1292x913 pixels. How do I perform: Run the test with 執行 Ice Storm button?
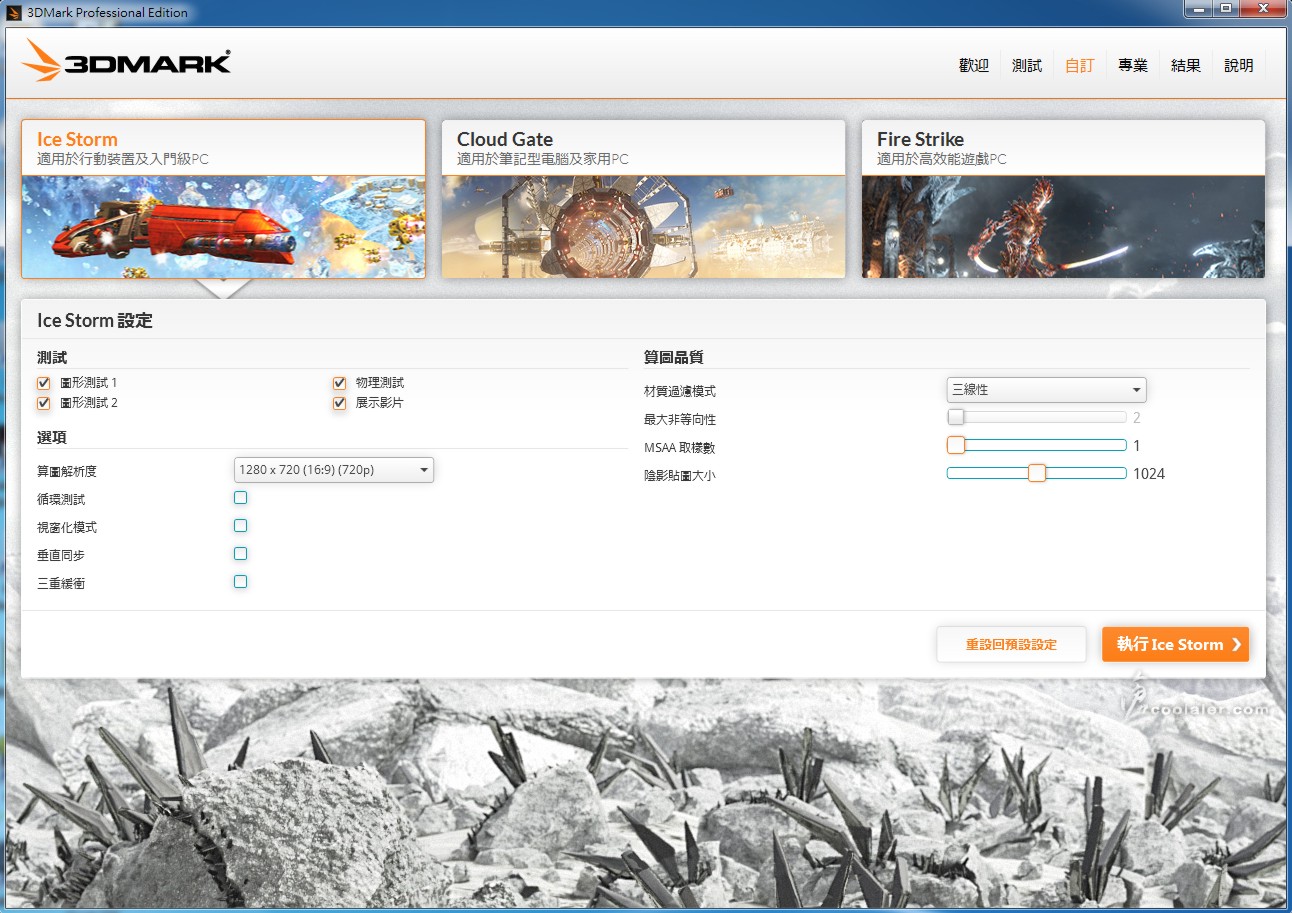[x=1175, y=644]
